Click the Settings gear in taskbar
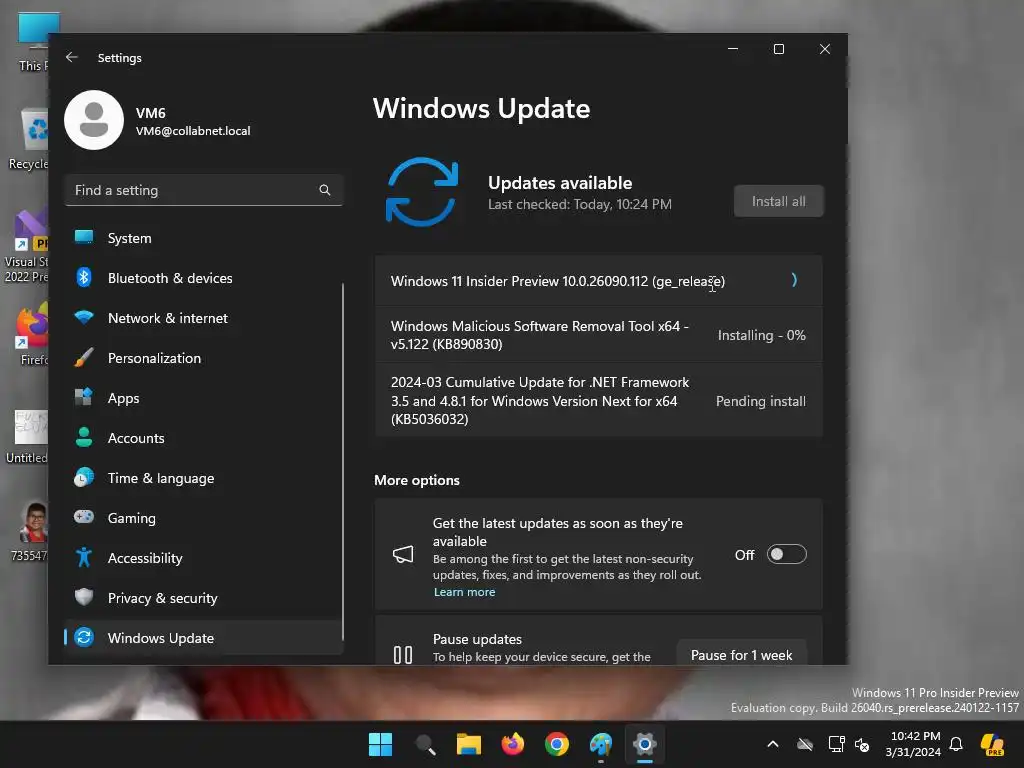Viewport: 1024px width, 768px height. [645, 744]
